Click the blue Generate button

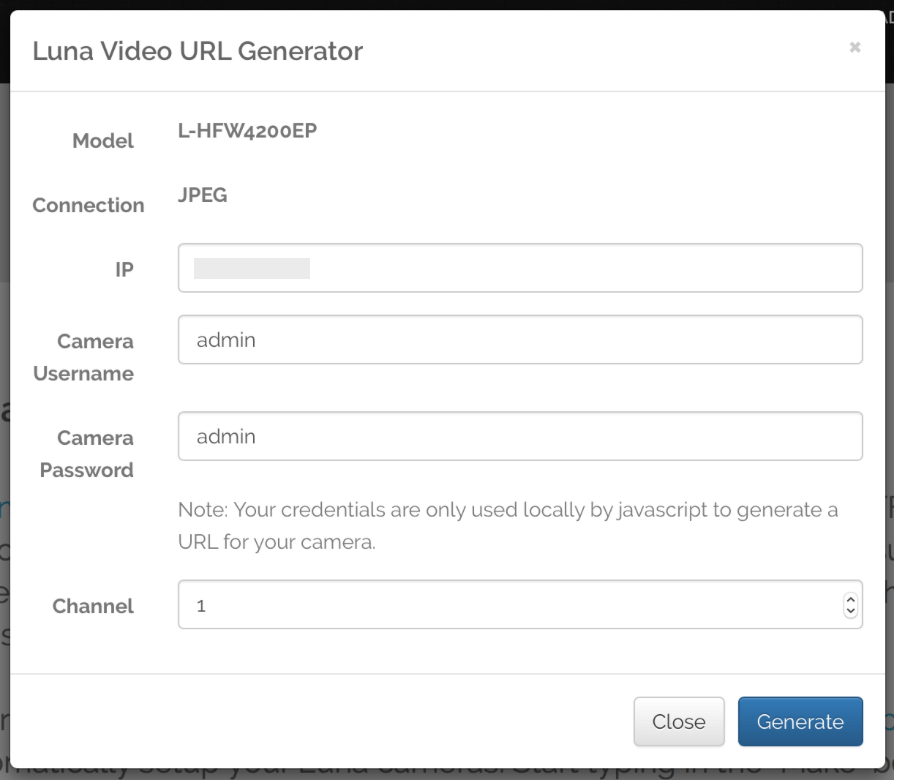point(799,722)
